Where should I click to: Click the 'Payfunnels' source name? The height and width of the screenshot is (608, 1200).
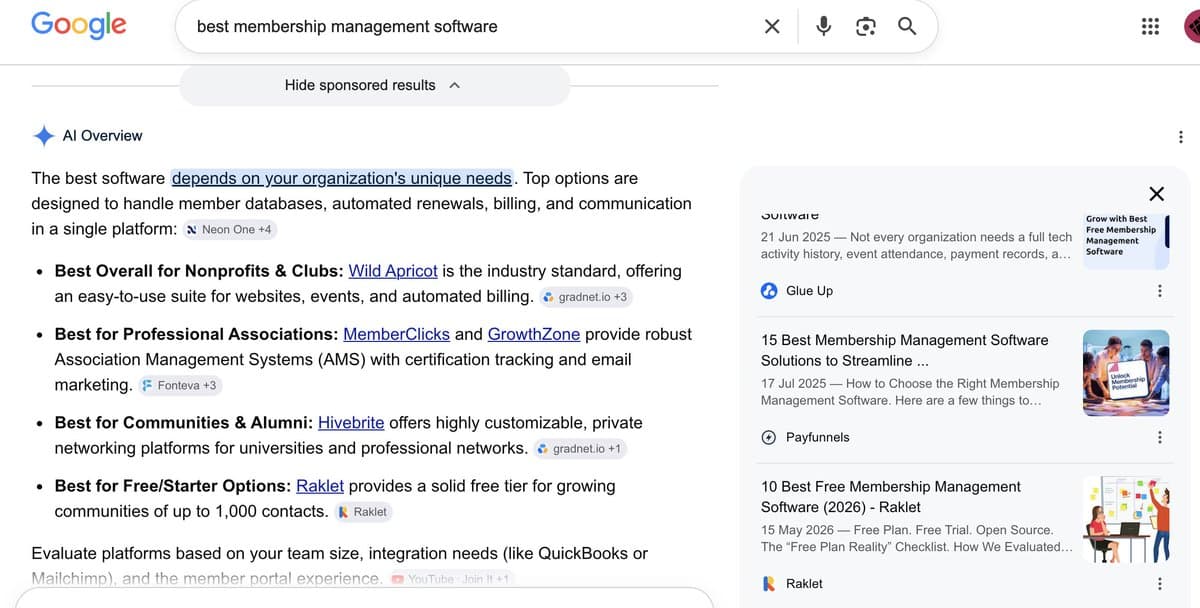coord(818,437)
